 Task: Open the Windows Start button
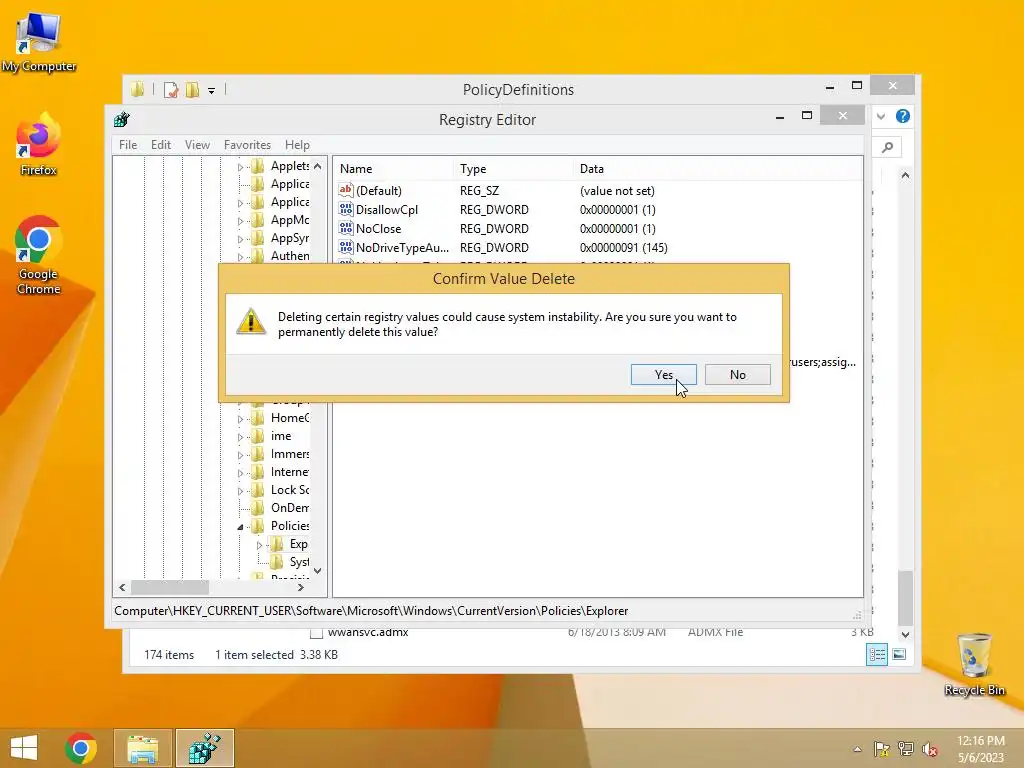(x=24, y=748)
